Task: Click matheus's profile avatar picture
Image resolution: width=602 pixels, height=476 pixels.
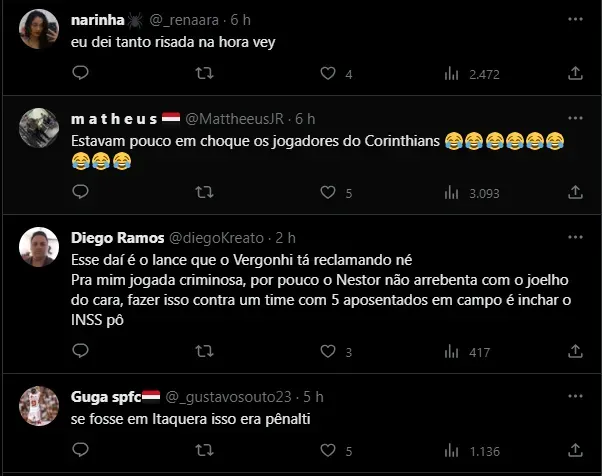Action: point(38,126)
